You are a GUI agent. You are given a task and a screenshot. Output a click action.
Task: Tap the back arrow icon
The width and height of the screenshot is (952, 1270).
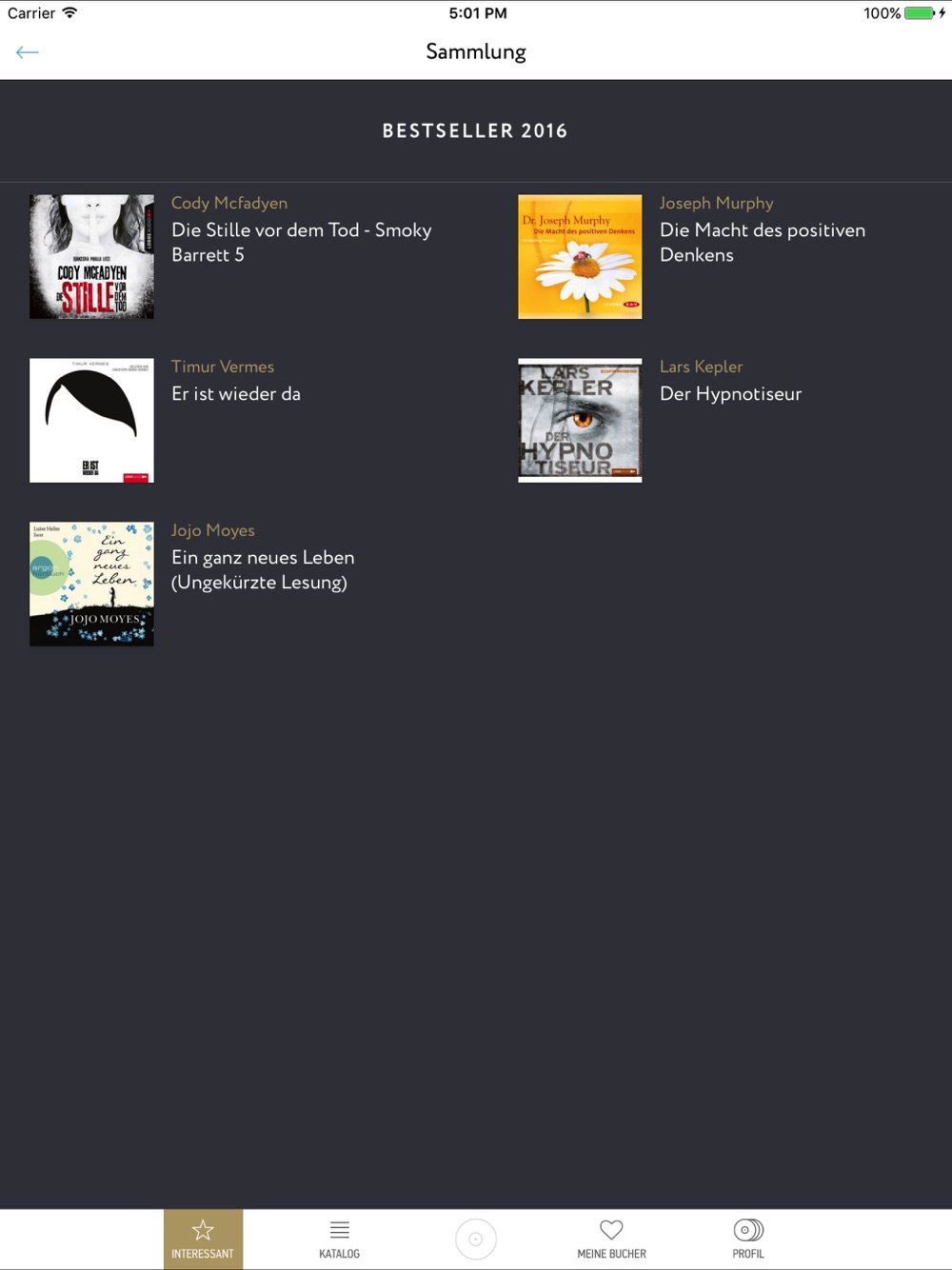pyautogui.click(x=28, y=52)
